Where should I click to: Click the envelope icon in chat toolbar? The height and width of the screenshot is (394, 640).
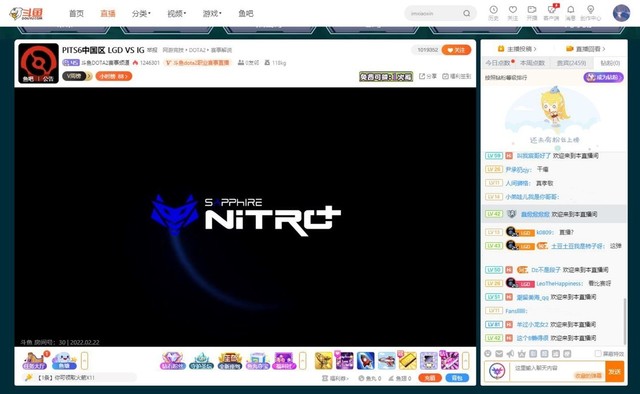[499, 354]
